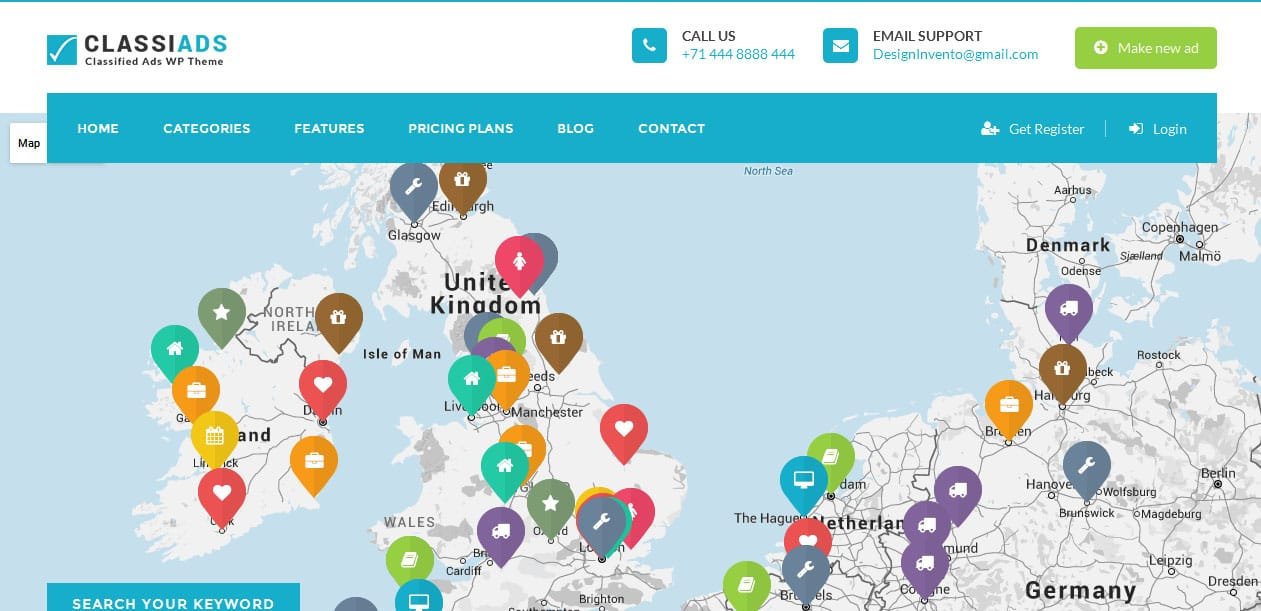Image resolution: width=1261 pixels, height=611 pixels.
Task: Click the purple truck marker in Wales
Action: tap(500, 534)
